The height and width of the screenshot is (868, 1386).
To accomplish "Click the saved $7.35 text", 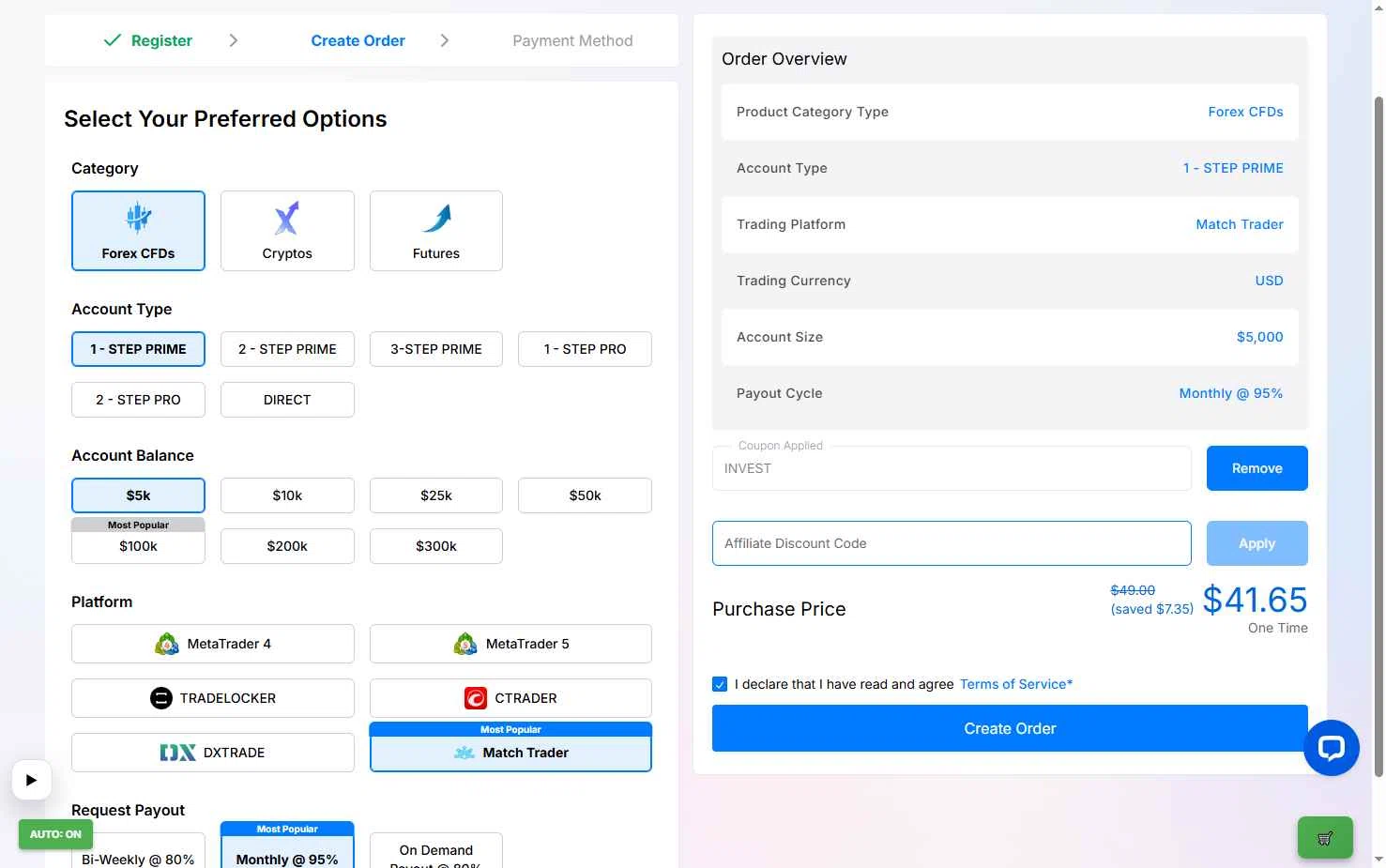I will (1152, 609).
